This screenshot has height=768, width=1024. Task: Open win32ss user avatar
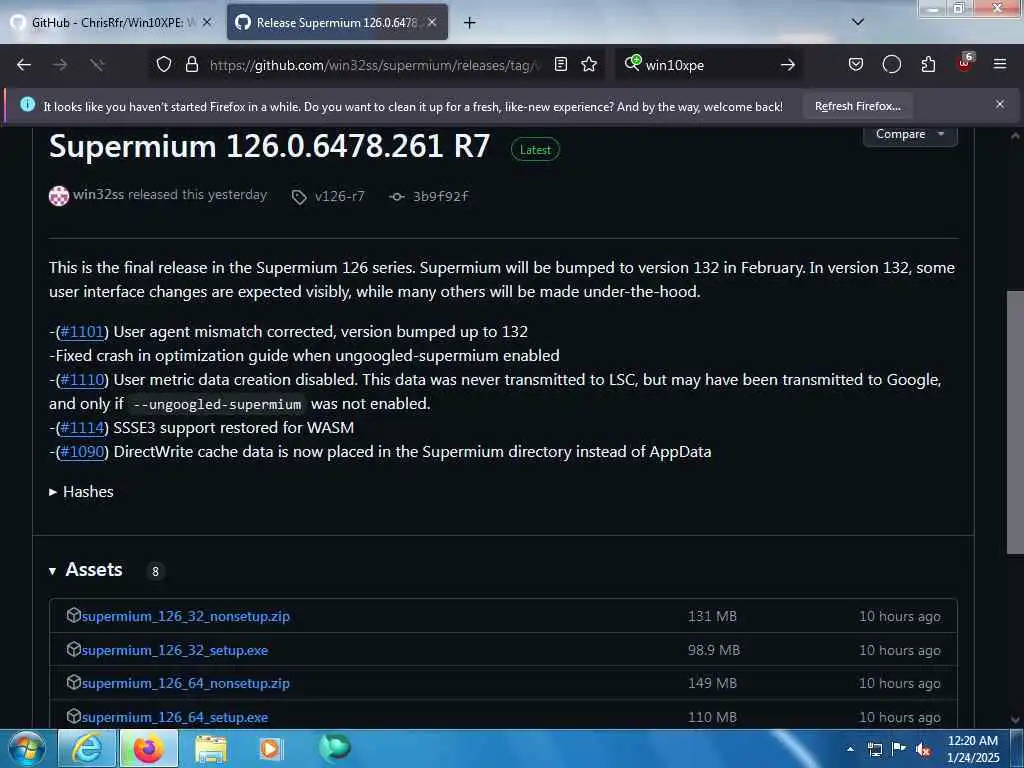pyautogui.click(x=59, y=196)
